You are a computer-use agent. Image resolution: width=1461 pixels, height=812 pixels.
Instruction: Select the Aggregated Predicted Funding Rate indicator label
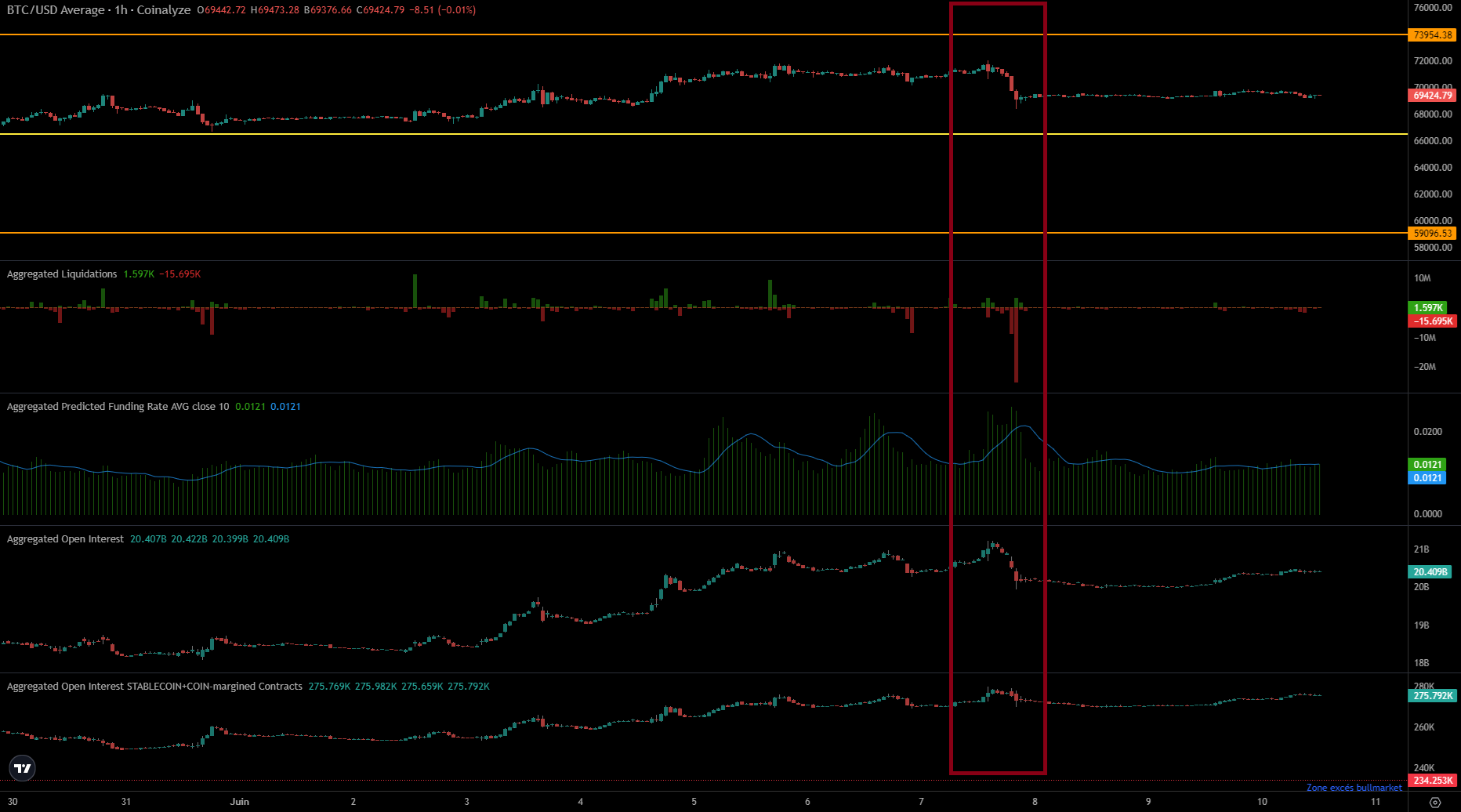pyautogui.click(x=116, y=406)
